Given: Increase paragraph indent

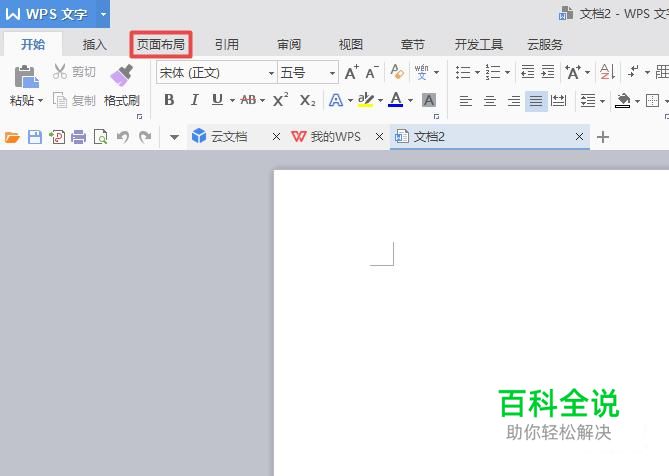Looking at the screenshot, I should coord(548,72).
